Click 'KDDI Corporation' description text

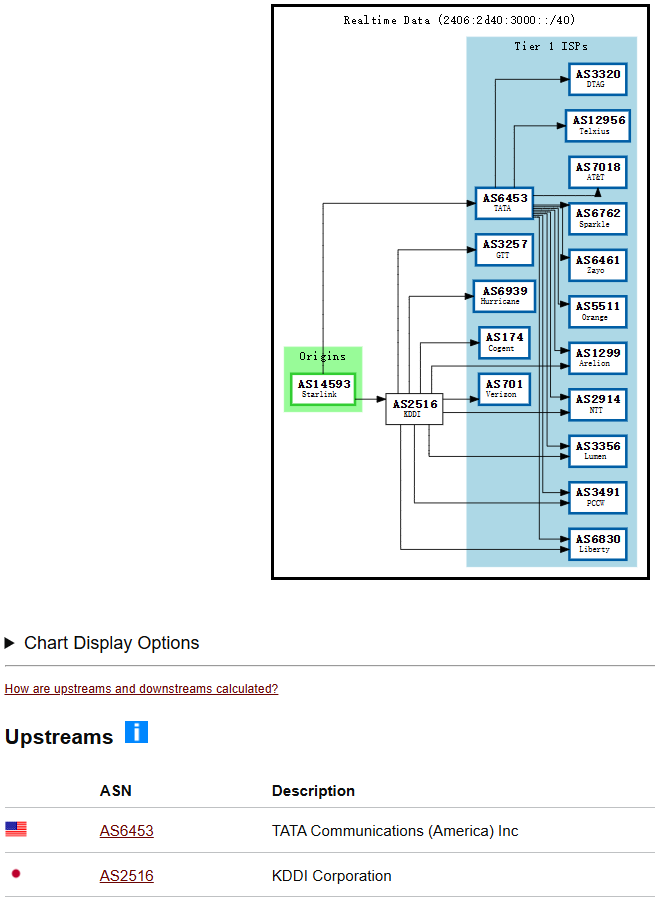tap(332, 876)
